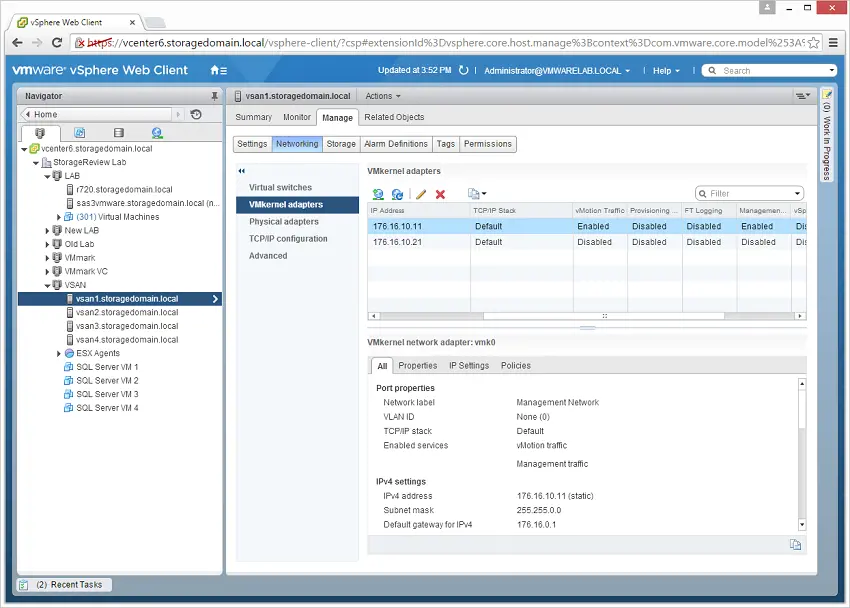850x608 pixels.
Task: Collapse the networking side menu arrows
Action: 242,171
